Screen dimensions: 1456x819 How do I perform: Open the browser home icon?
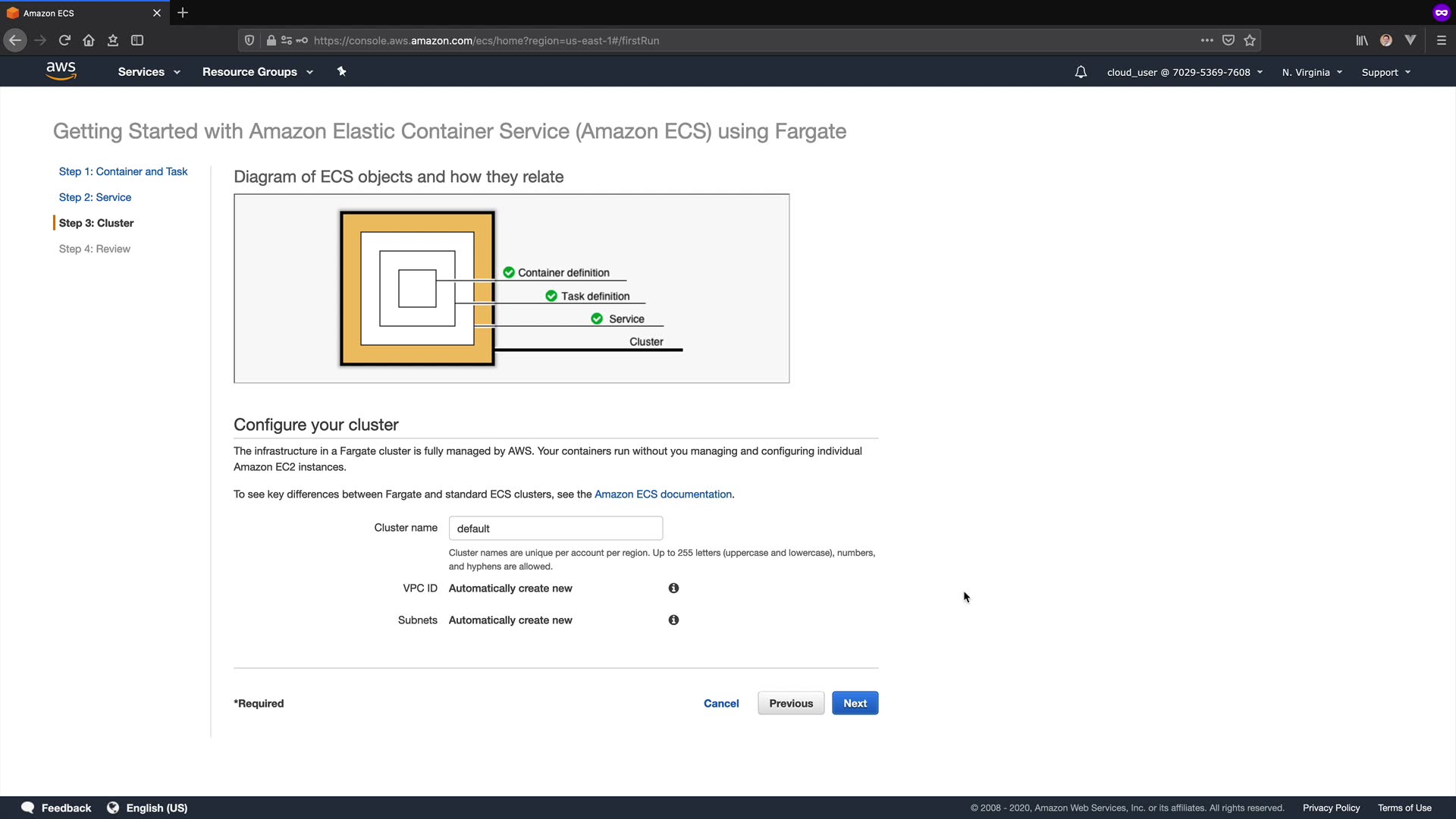[x=89, y=40]
